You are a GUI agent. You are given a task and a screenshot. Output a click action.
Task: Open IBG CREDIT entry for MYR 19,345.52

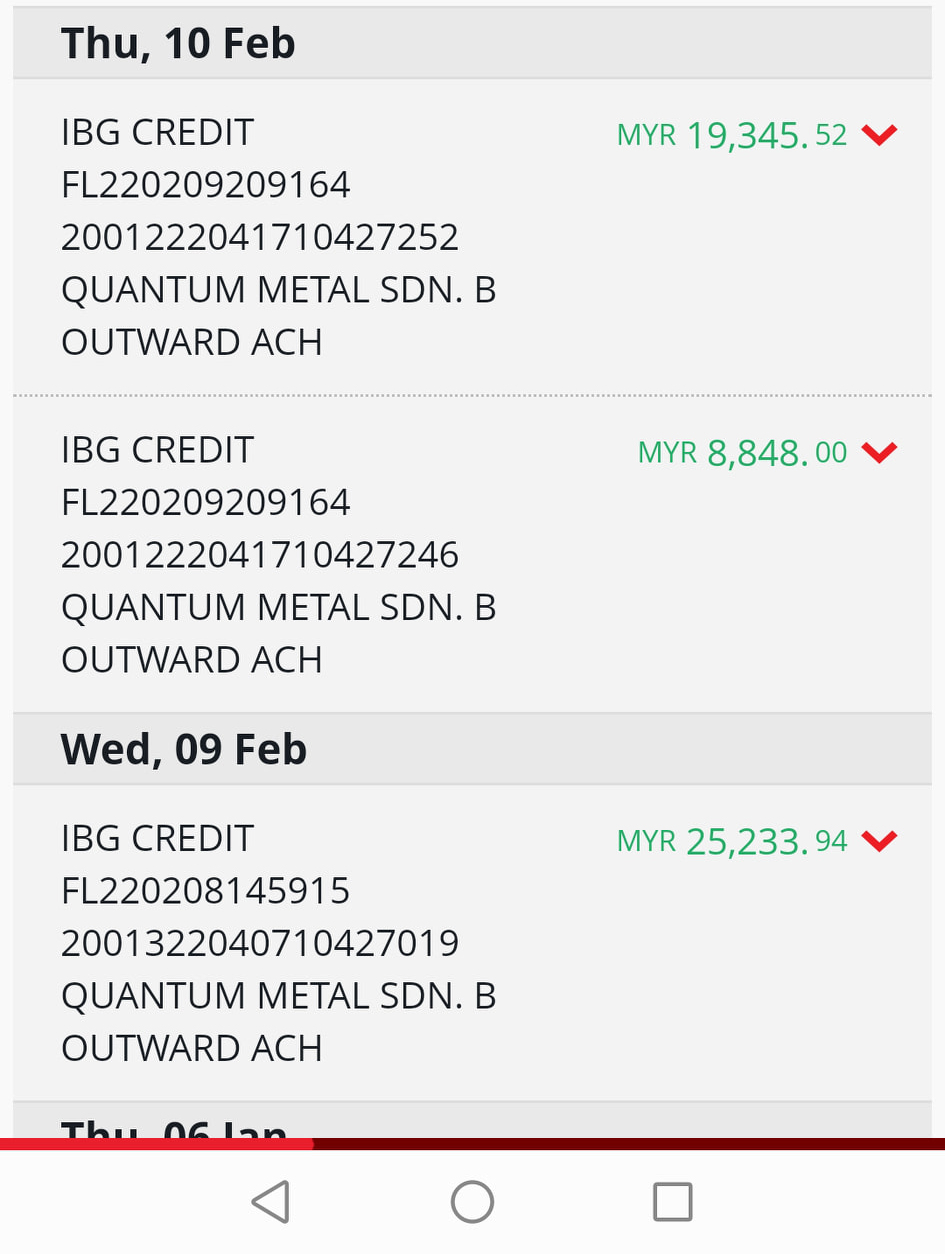tap(158, 133)
